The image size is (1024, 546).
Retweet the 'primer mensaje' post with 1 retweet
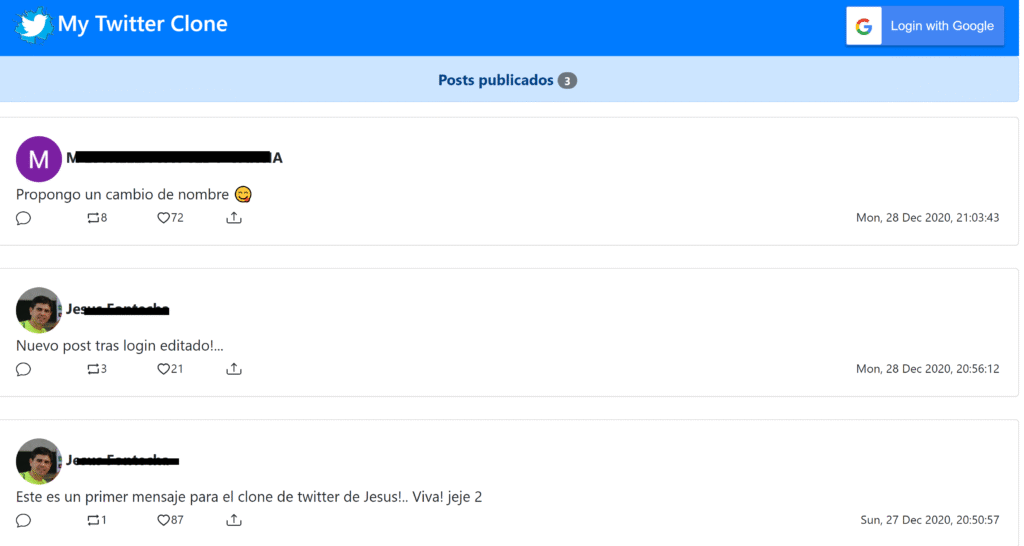tap(94, 520)
